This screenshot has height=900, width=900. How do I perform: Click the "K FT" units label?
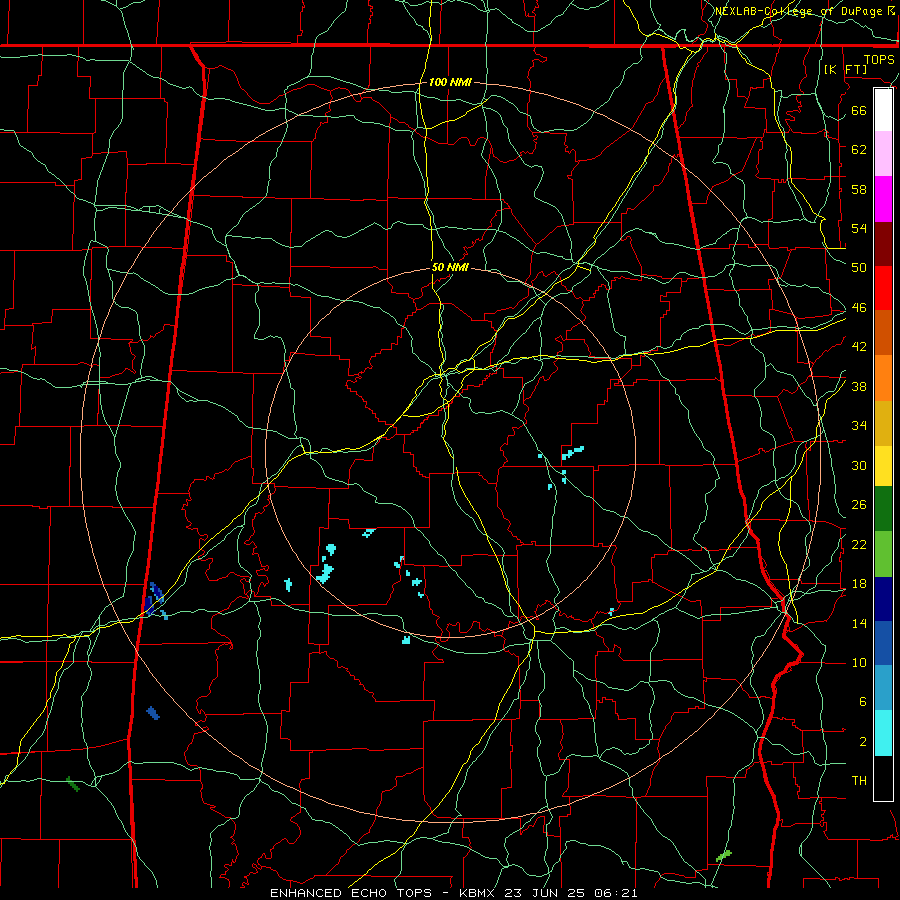(845, 69)
